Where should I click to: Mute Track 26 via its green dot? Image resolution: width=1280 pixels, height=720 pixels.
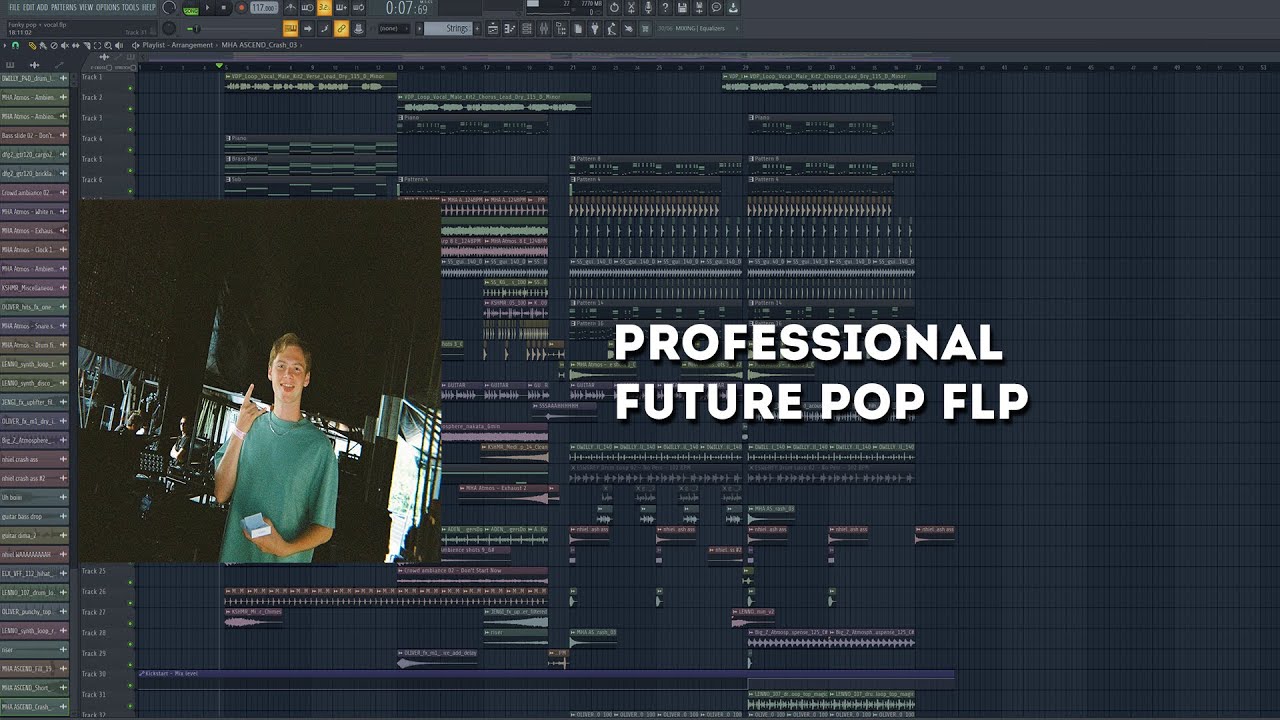130,601
